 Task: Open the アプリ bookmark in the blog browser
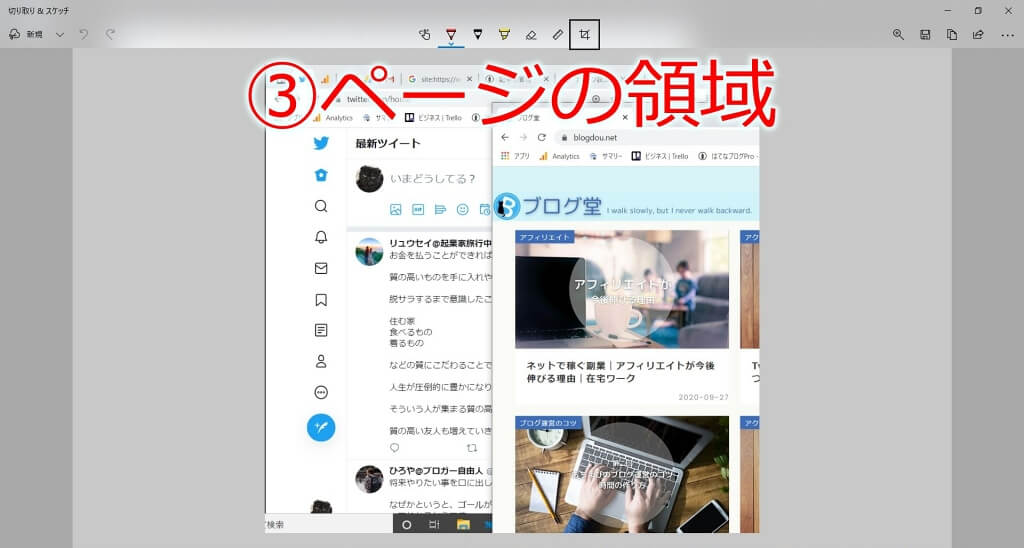(x=515, y=156)
